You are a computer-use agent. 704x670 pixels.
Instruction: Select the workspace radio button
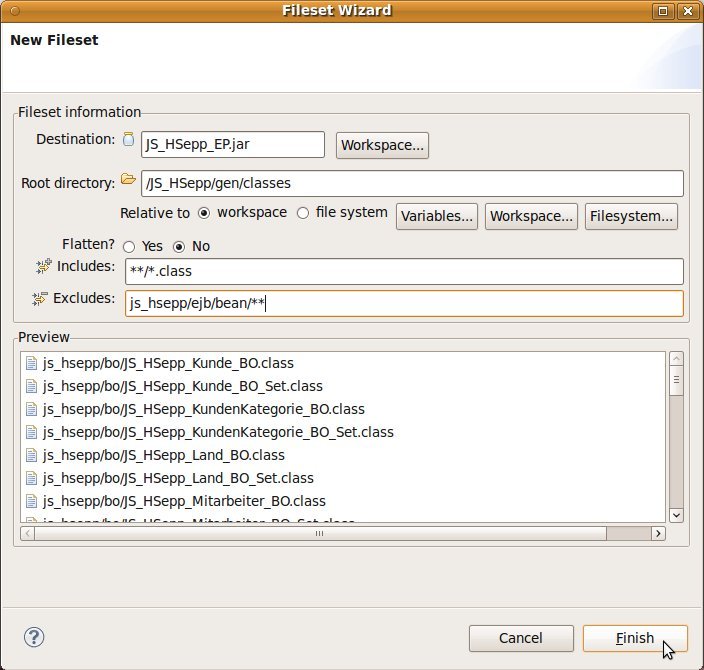coord(204,213)
